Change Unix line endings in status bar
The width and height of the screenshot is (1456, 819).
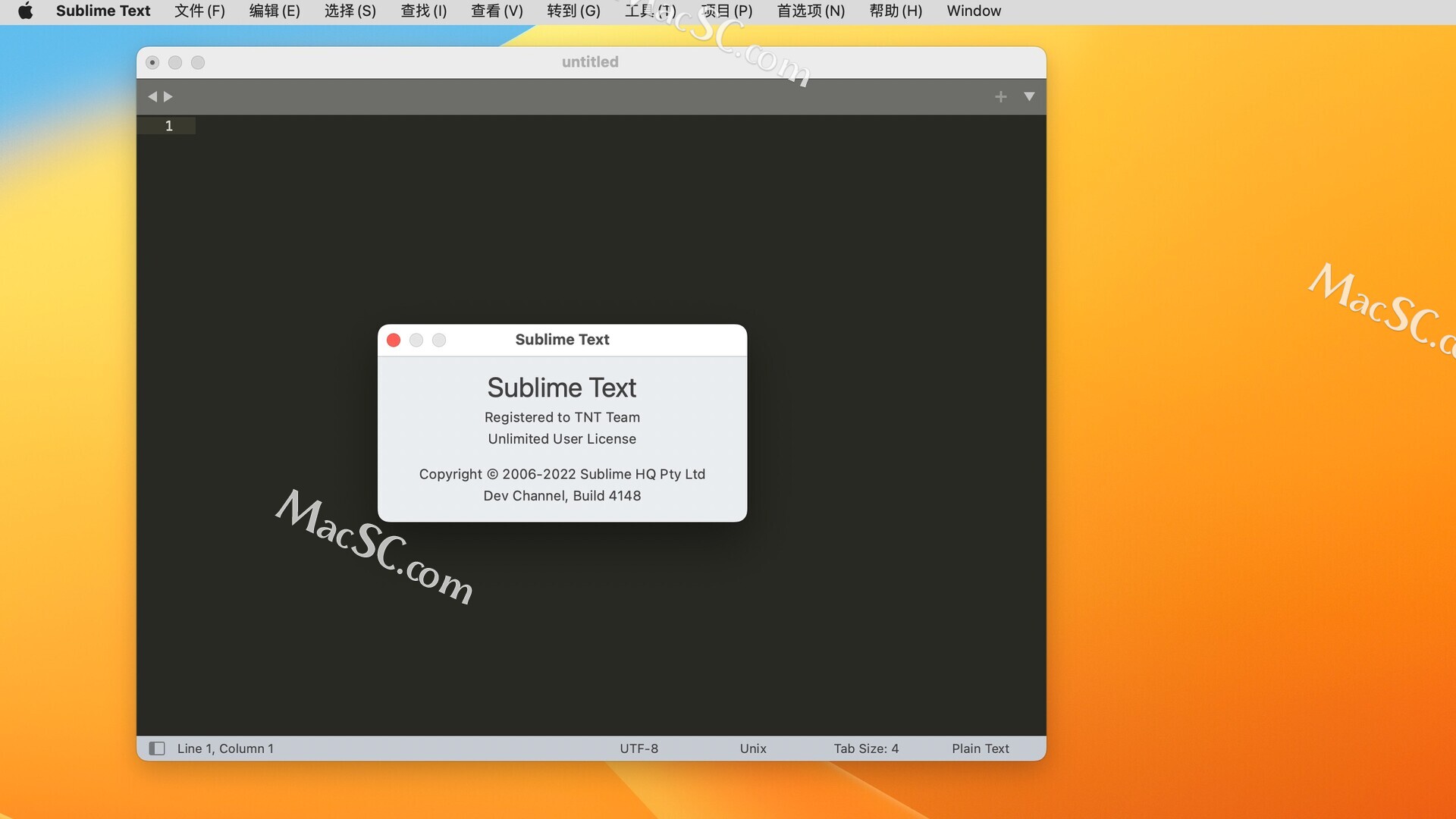[753, 748]
